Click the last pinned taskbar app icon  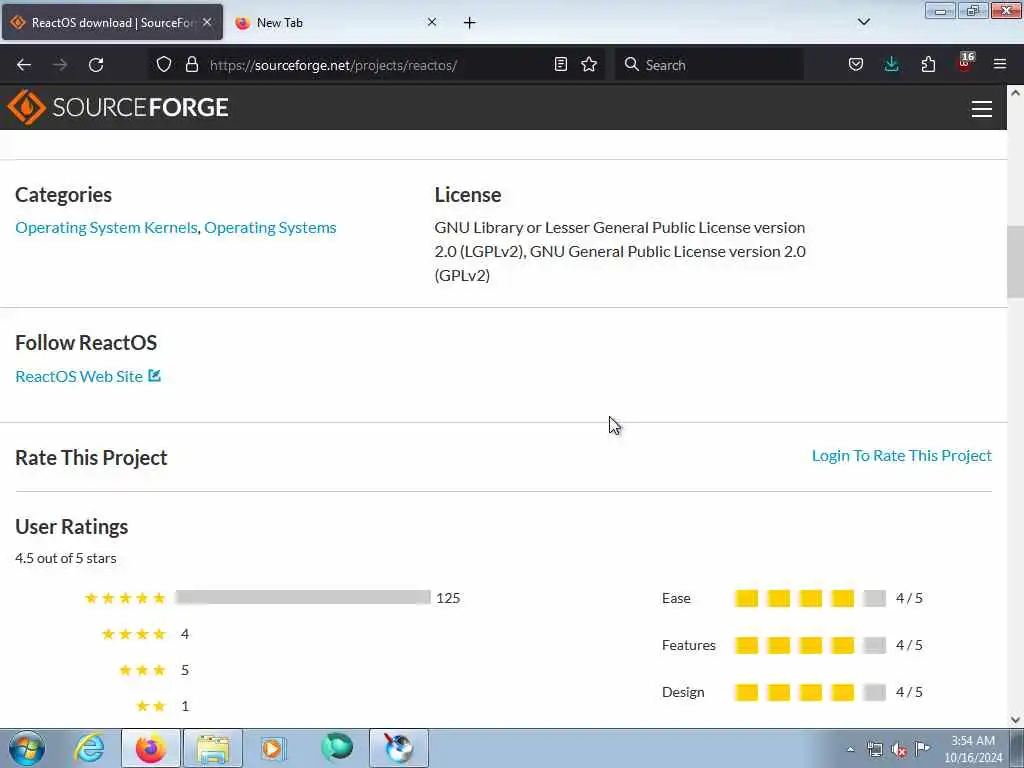click(398, 748)
